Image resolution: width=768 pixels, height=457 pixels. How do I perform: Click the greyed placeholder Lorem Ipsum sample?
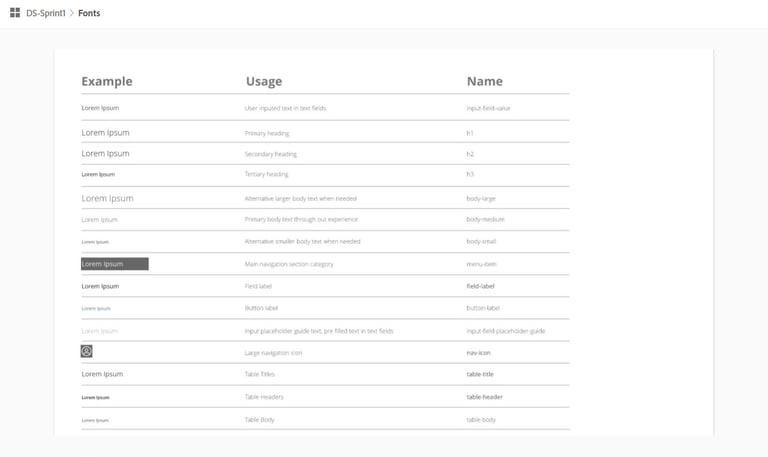pyautogui.click(x=99, y=331)
